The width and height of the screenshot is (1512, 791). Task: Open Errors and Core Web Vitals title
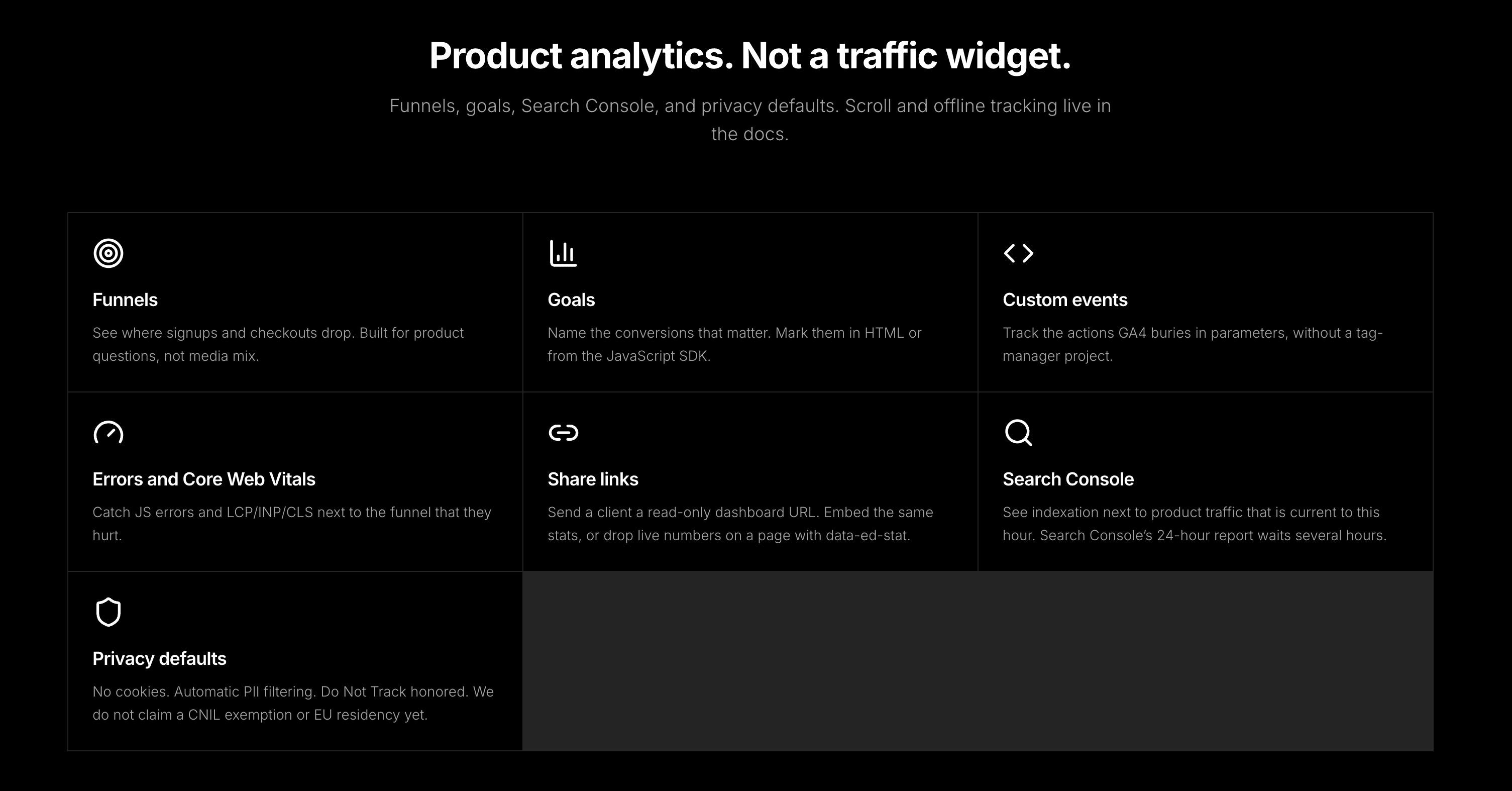pos(203,479)
